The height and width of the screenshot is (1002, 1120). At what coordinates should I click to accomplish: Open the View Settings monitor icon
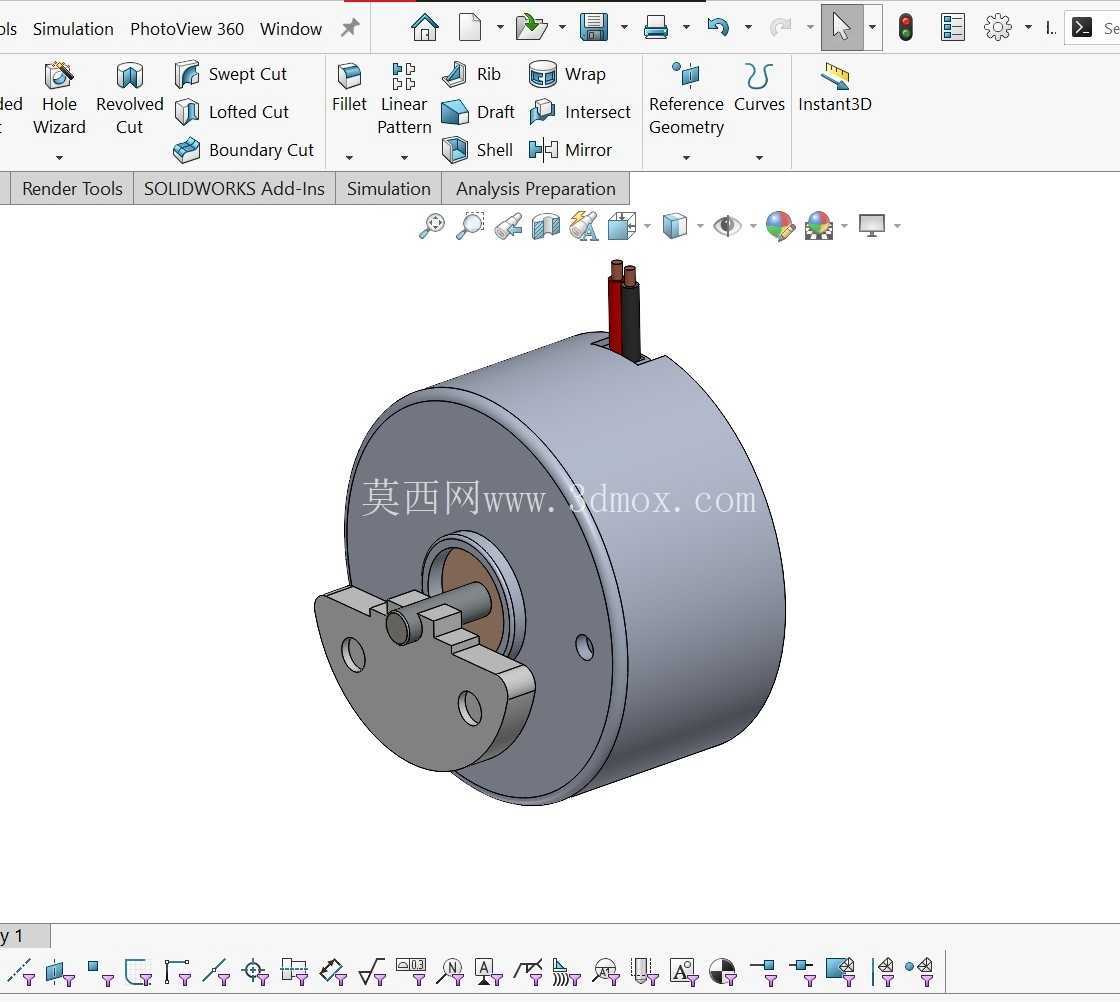871,226
